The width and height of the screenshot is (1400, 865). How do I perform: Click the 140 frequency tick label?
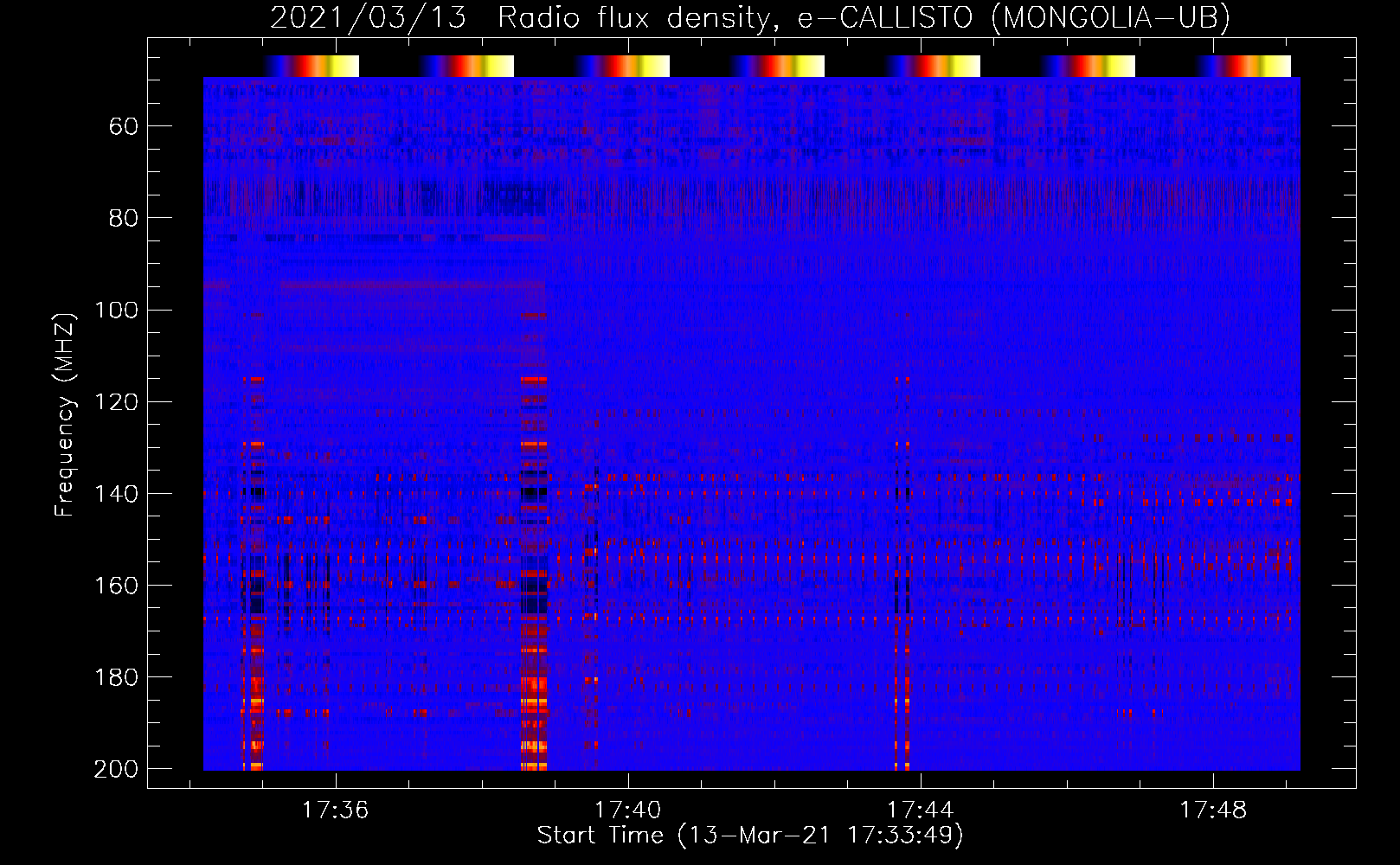(x=116, y=494)
